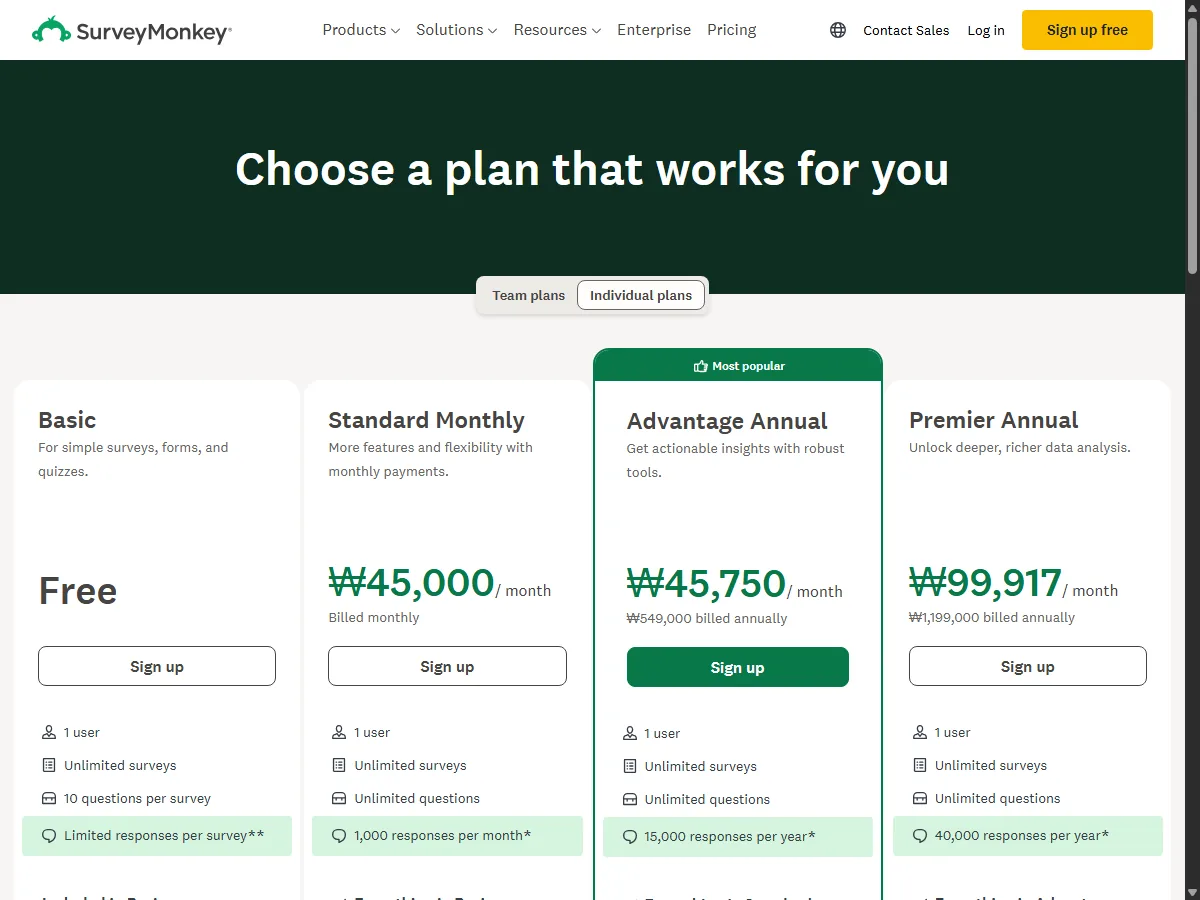1200x900 pixels.
Task: Expand the Resources dropdown menu
Action: (x=557, y=30)
